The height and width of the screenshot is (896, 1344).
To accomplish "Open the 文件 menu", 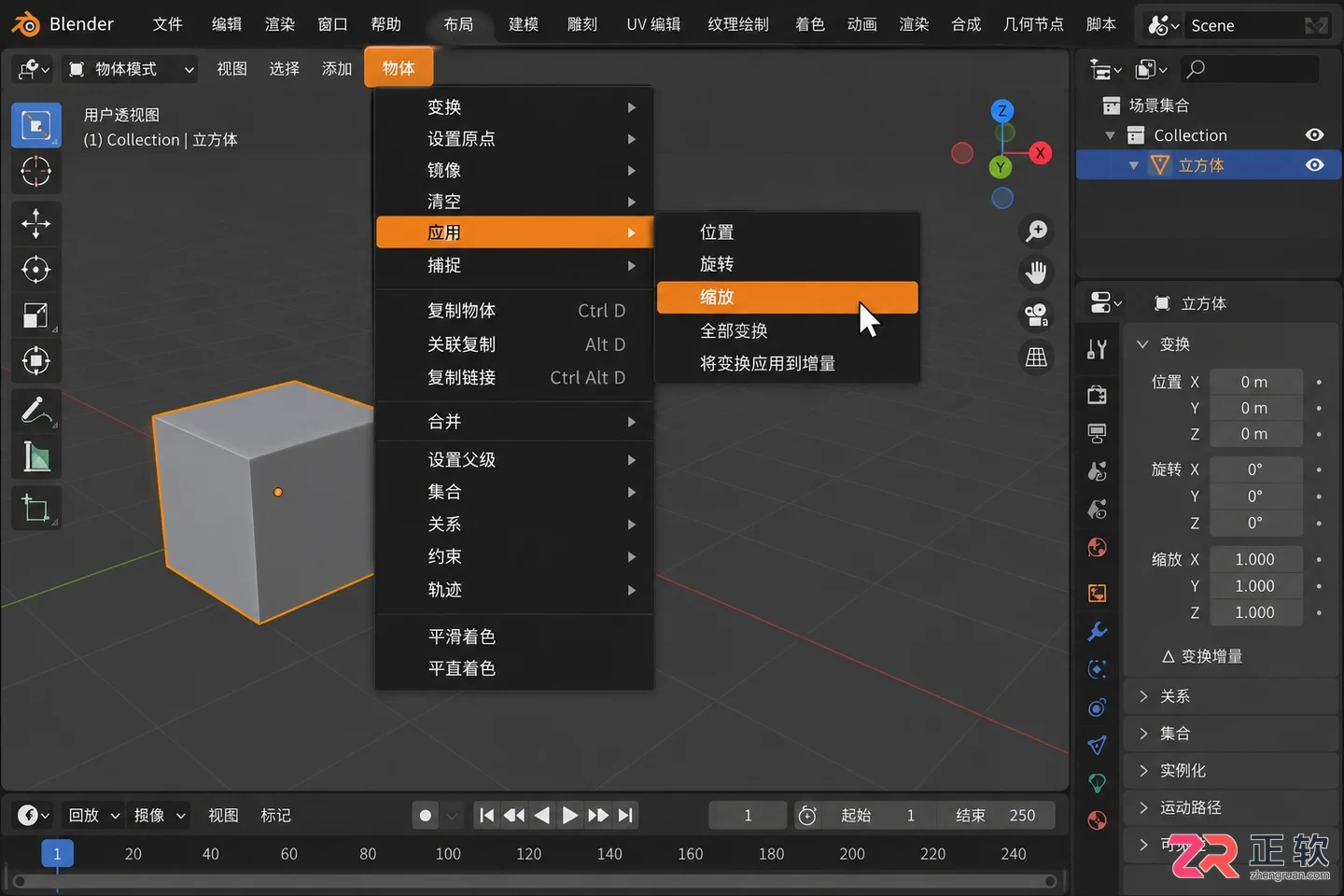I will pos(167,24).
